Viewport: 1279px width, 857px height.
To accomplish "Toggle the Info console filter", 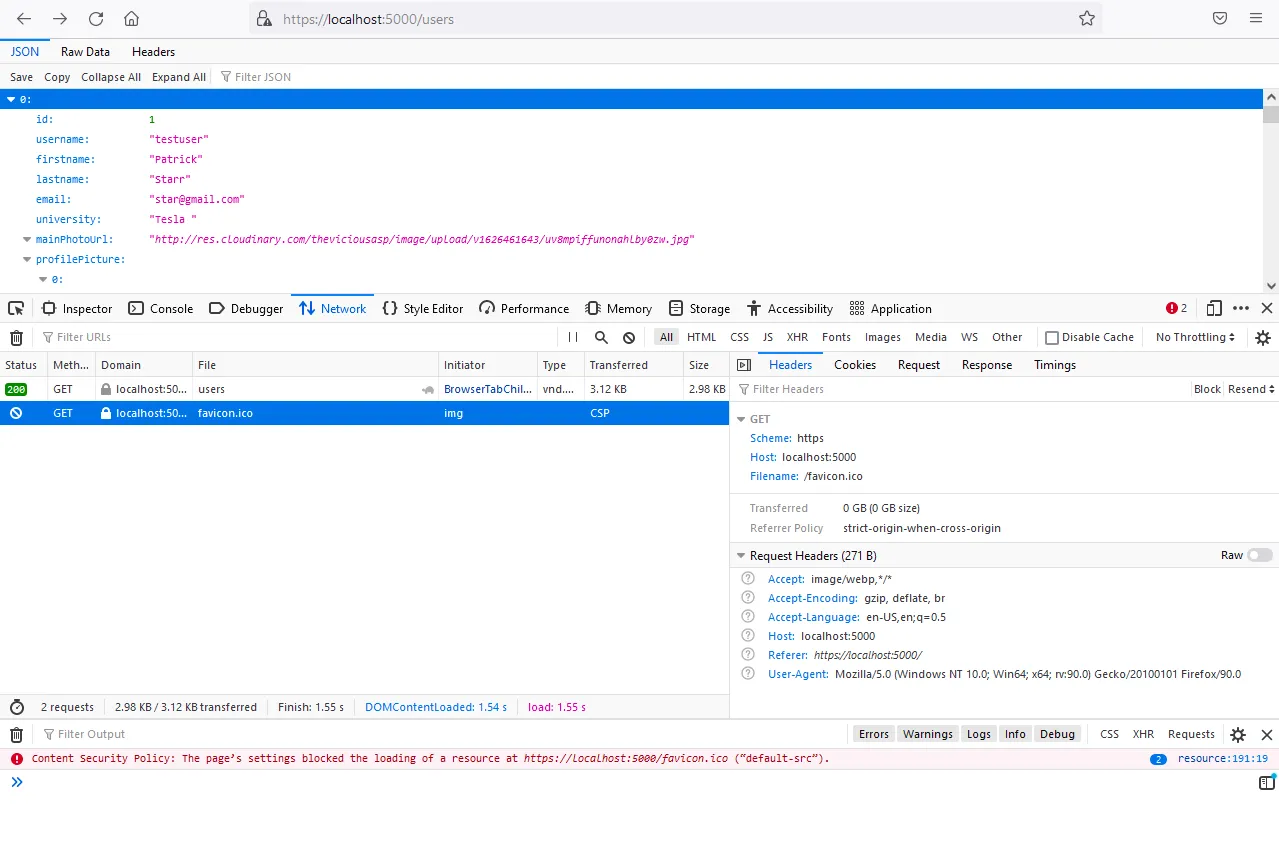I will point(1015,734).
